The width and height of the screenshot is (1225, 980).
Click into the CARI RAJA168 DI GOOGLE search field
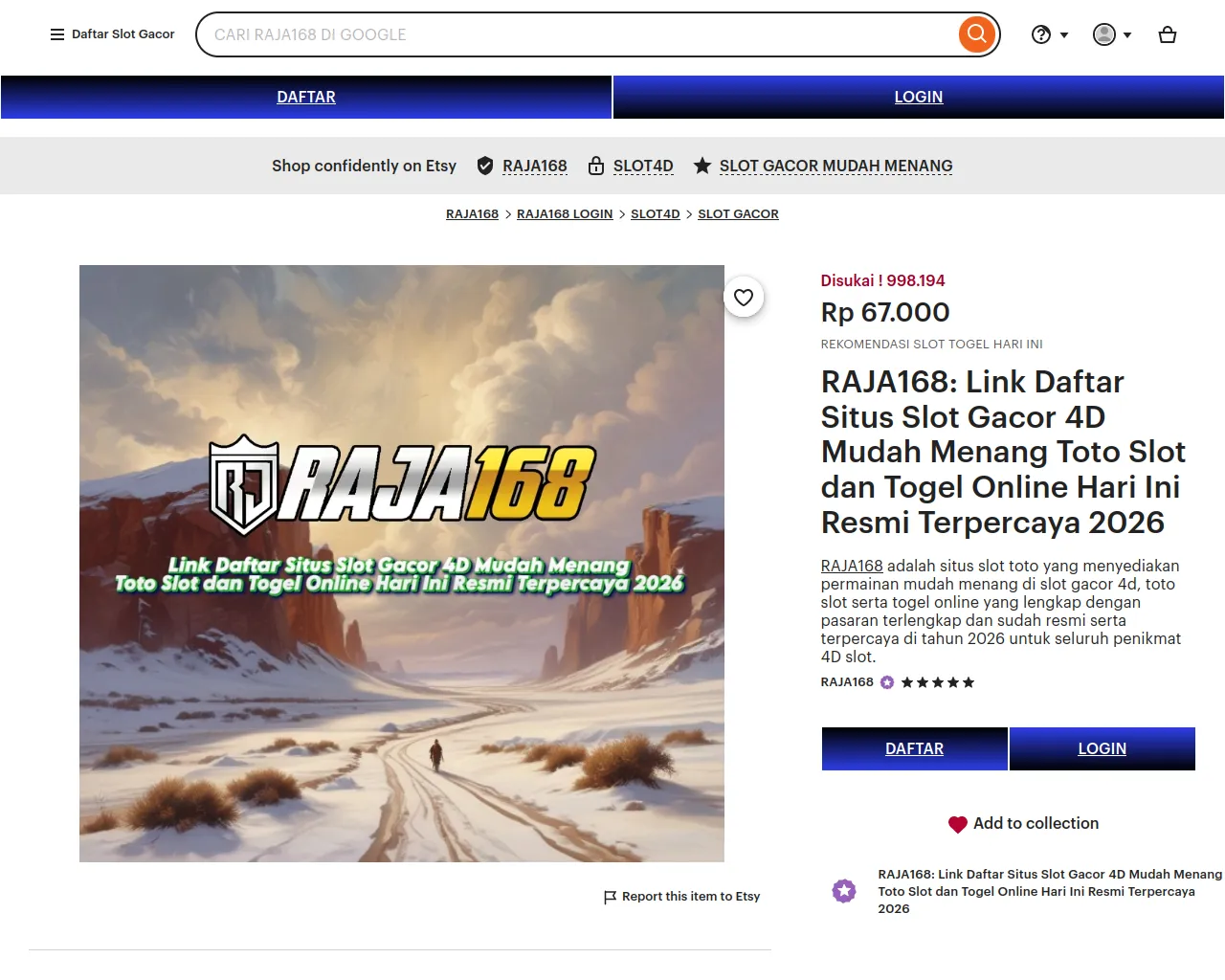(579, 34)
